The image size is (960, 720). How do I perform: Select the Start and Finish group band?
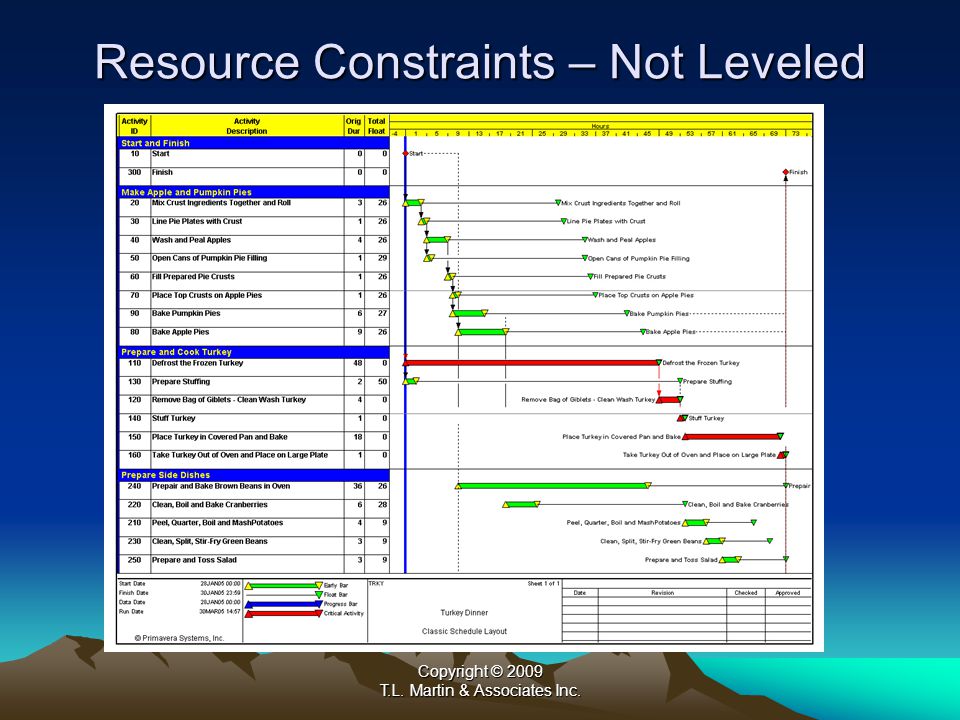(x=253, y=143)
